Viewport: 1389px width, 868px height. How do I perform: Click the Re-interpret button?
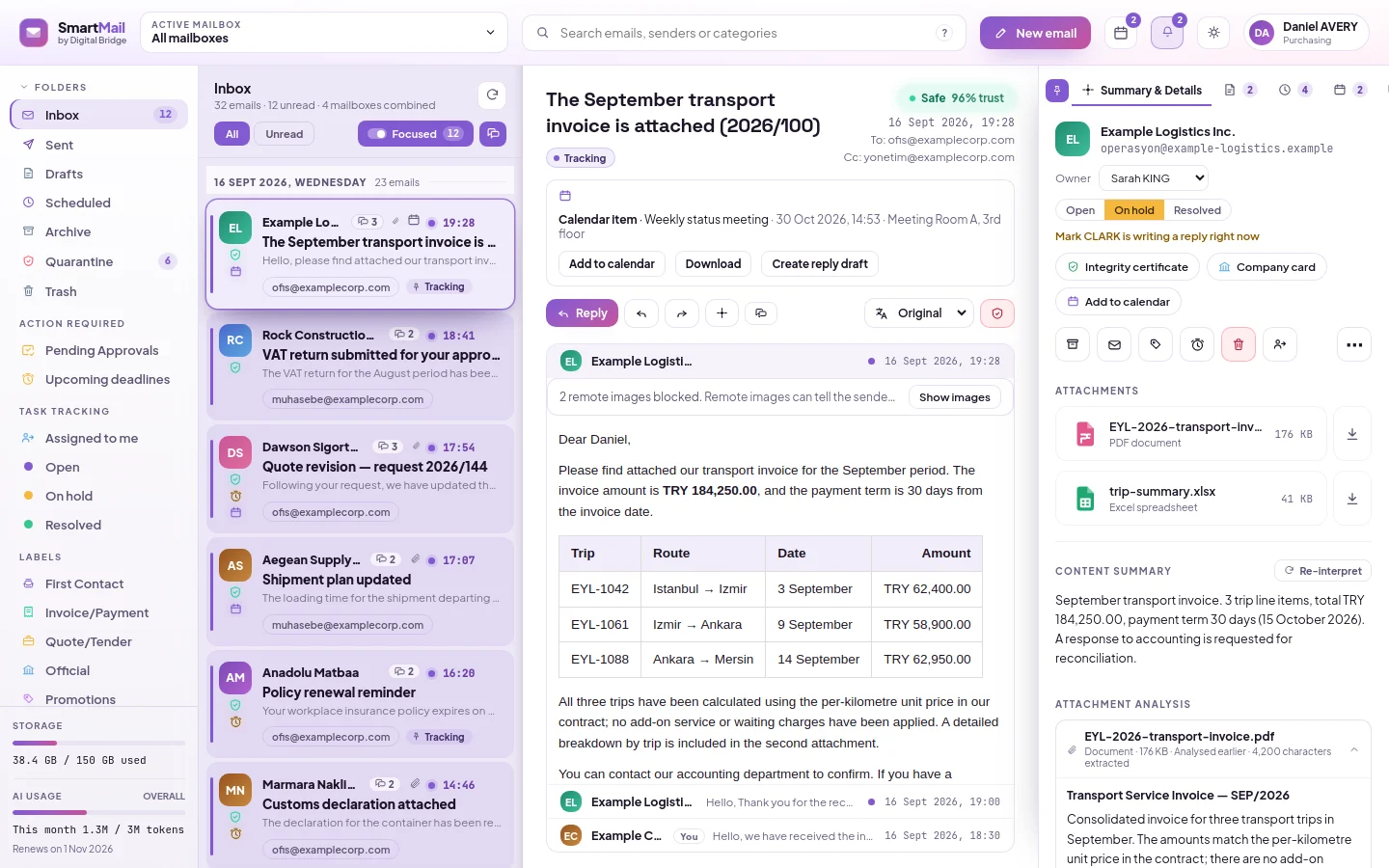tap(1322, 571)
